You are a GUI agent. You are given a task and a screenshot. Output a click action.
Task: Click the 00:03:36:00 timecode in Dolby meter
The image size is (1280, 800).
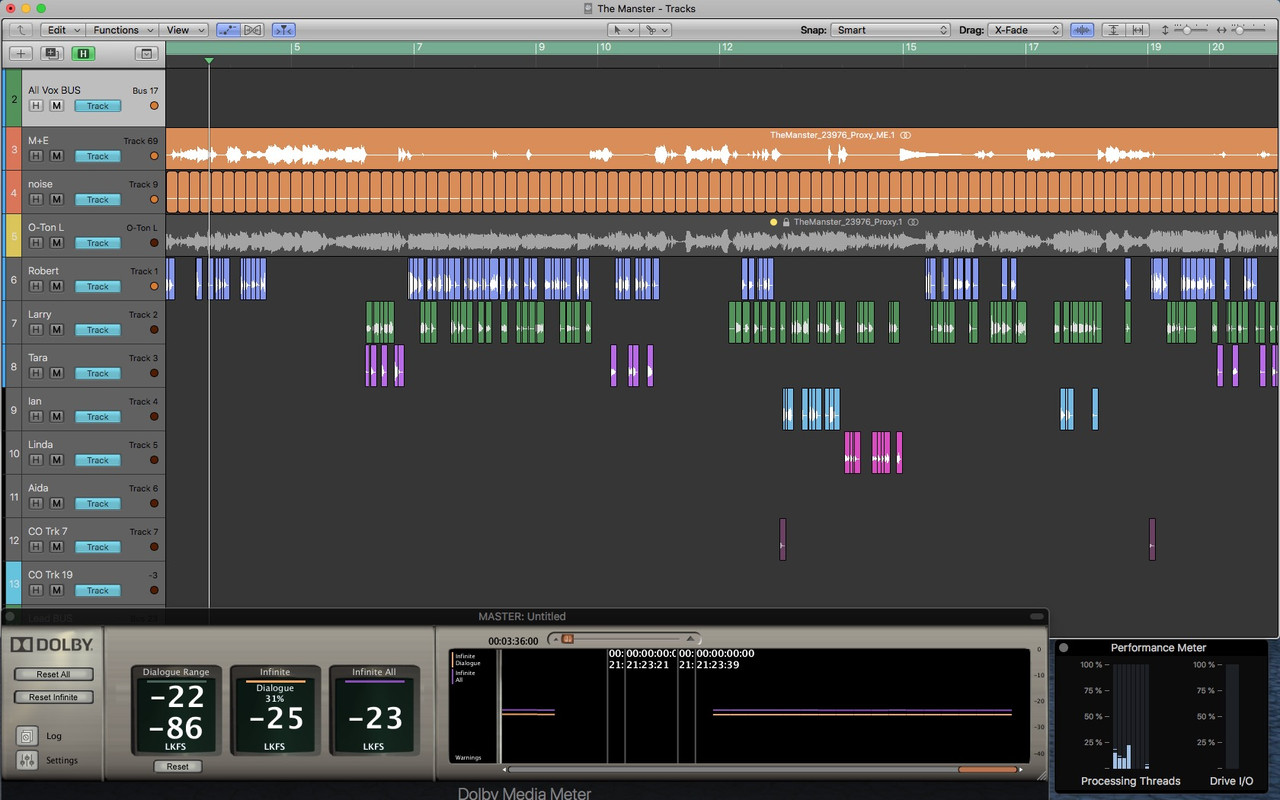(513, 641)
